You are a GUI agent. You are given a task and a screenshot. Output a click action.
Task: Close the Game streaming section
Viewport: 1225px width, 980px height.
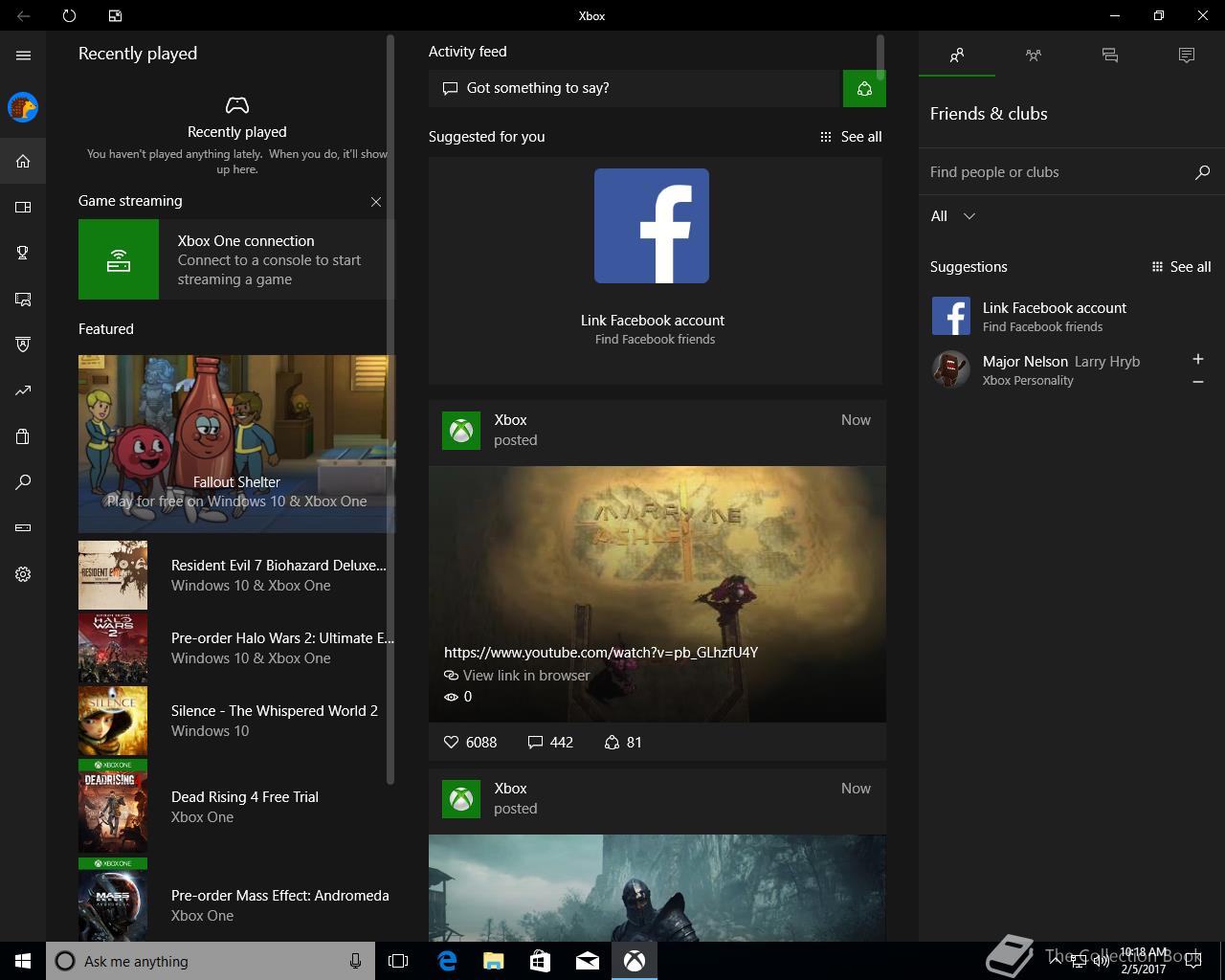click(376, 202)
